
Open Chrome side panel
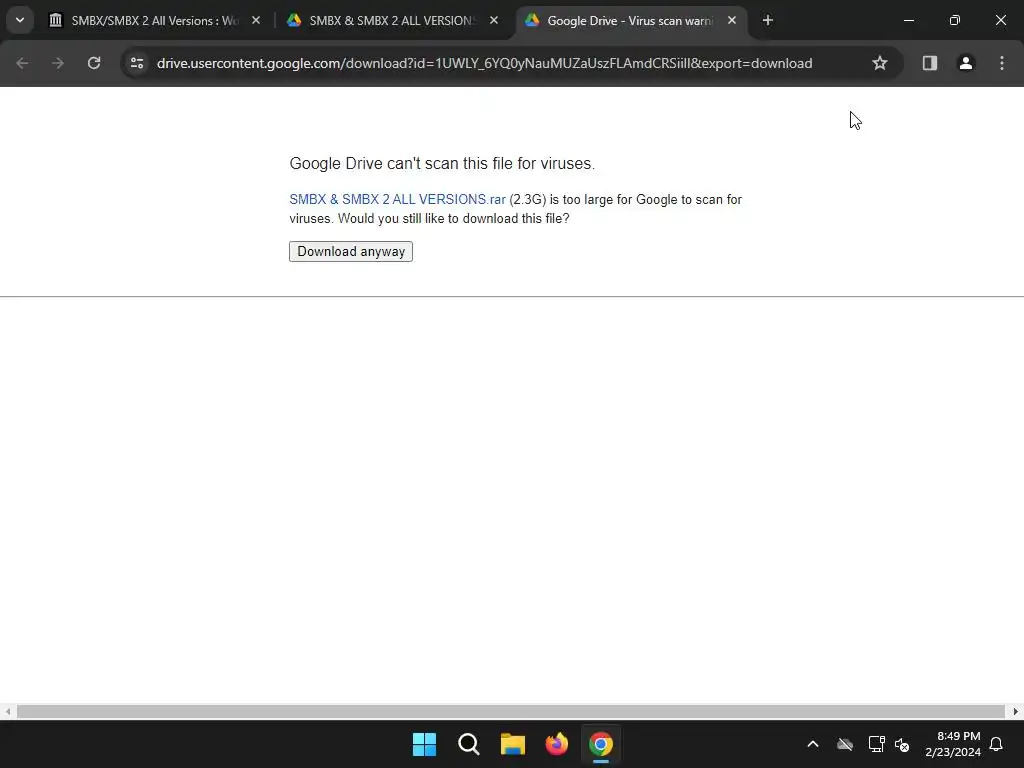coord(929,63)
